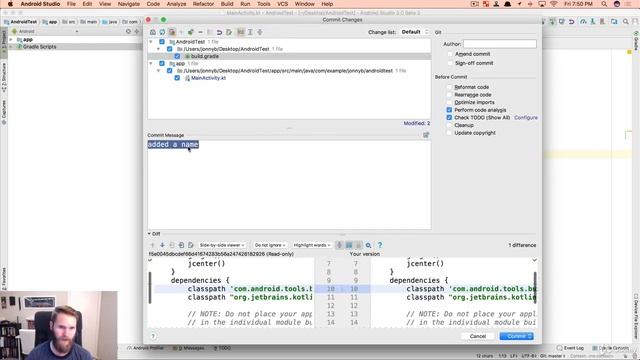Open the Highlight words dropdown
This screenshot has height=360, width=640.
tap(312, 245)
